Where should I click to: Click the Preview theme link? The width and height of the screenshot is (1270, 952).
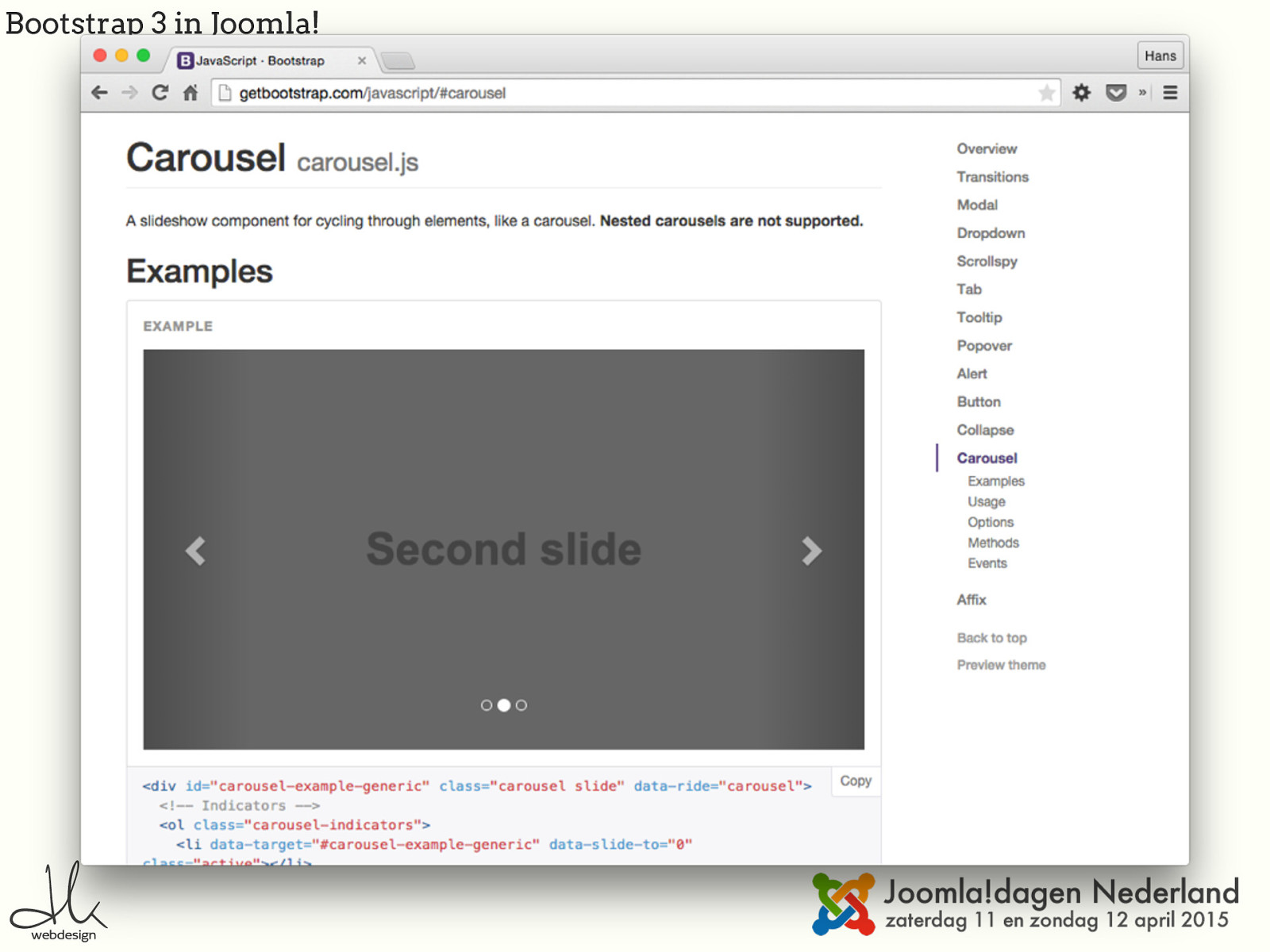click(x=1001, y=666)
